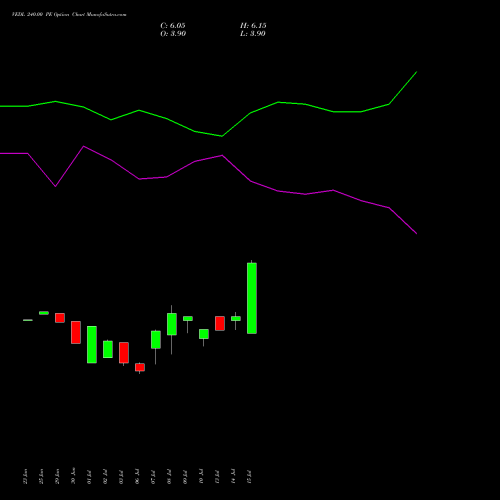
Task: Click the '23 Jun' x-axis date label
Action: pos(25,476)
